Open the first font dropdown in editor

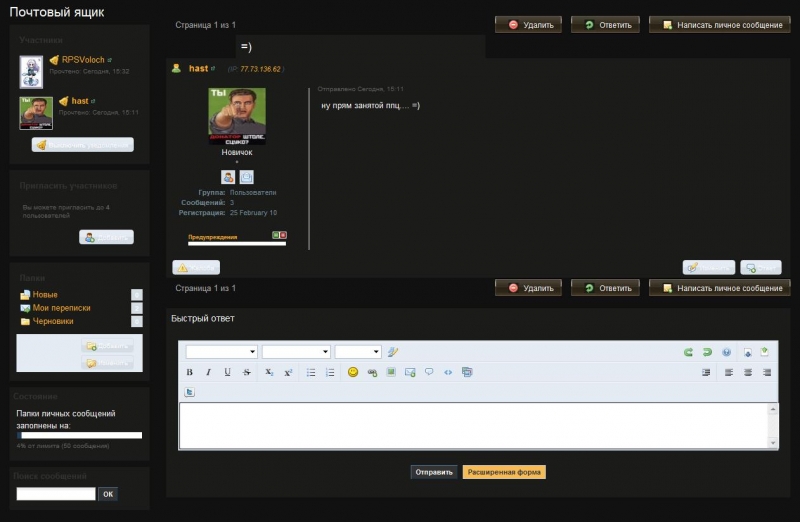221,352
